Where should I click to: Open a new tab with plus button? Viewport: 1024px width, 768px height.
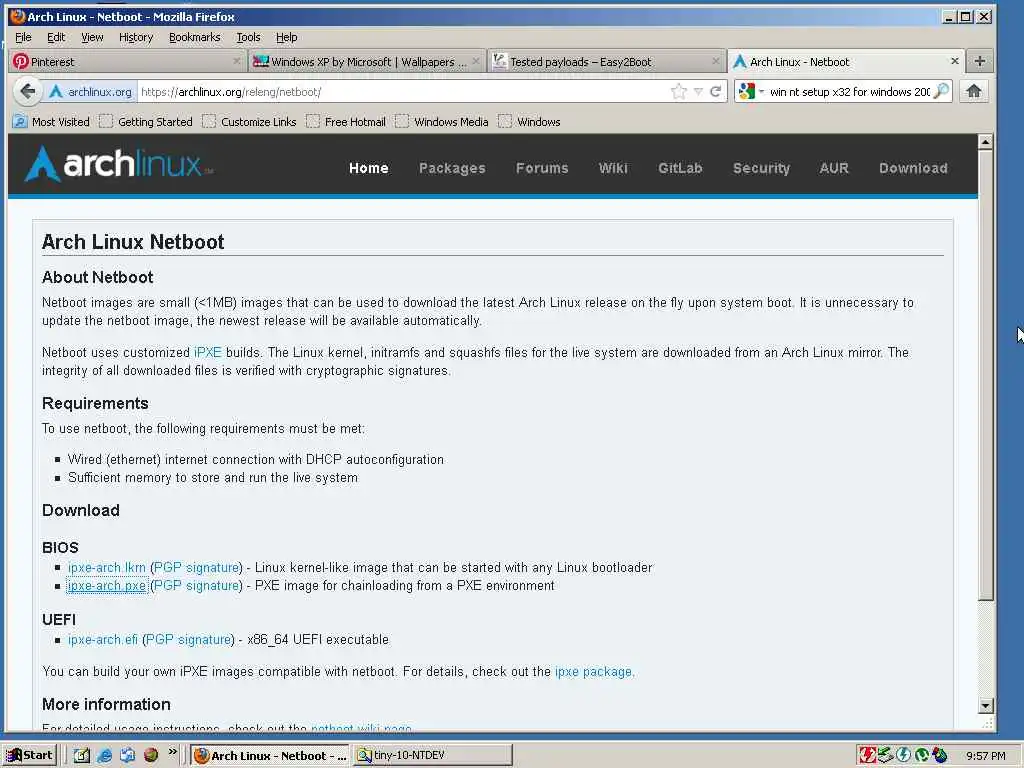(979, 61)
